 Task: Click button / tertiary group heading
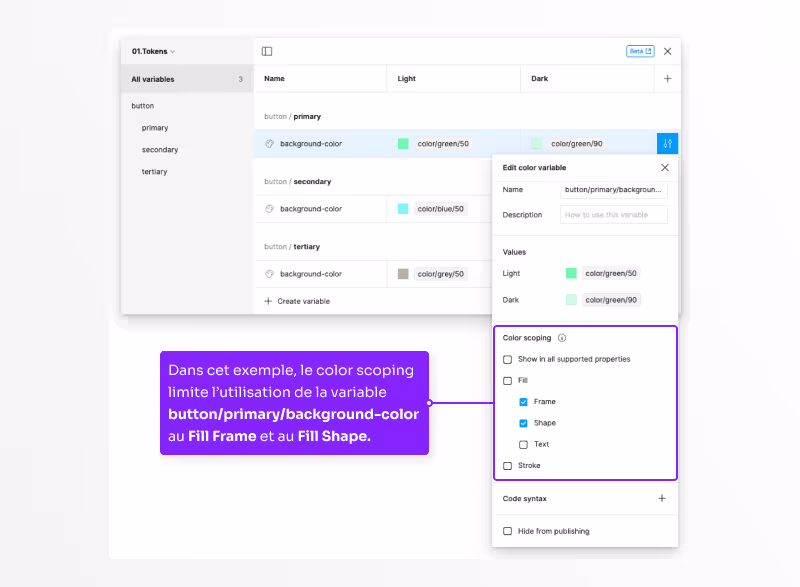292,247
